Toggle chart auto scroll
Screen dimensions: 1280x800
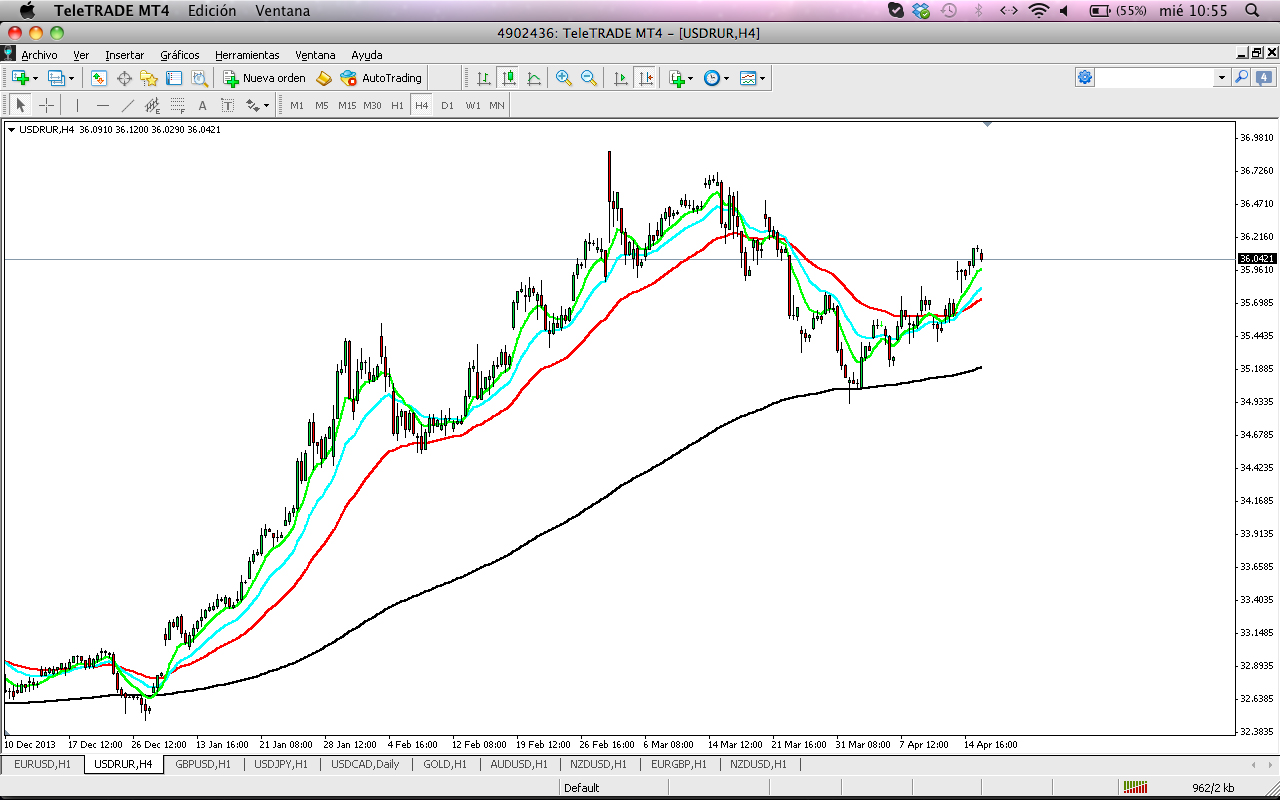tap(620, 78)
